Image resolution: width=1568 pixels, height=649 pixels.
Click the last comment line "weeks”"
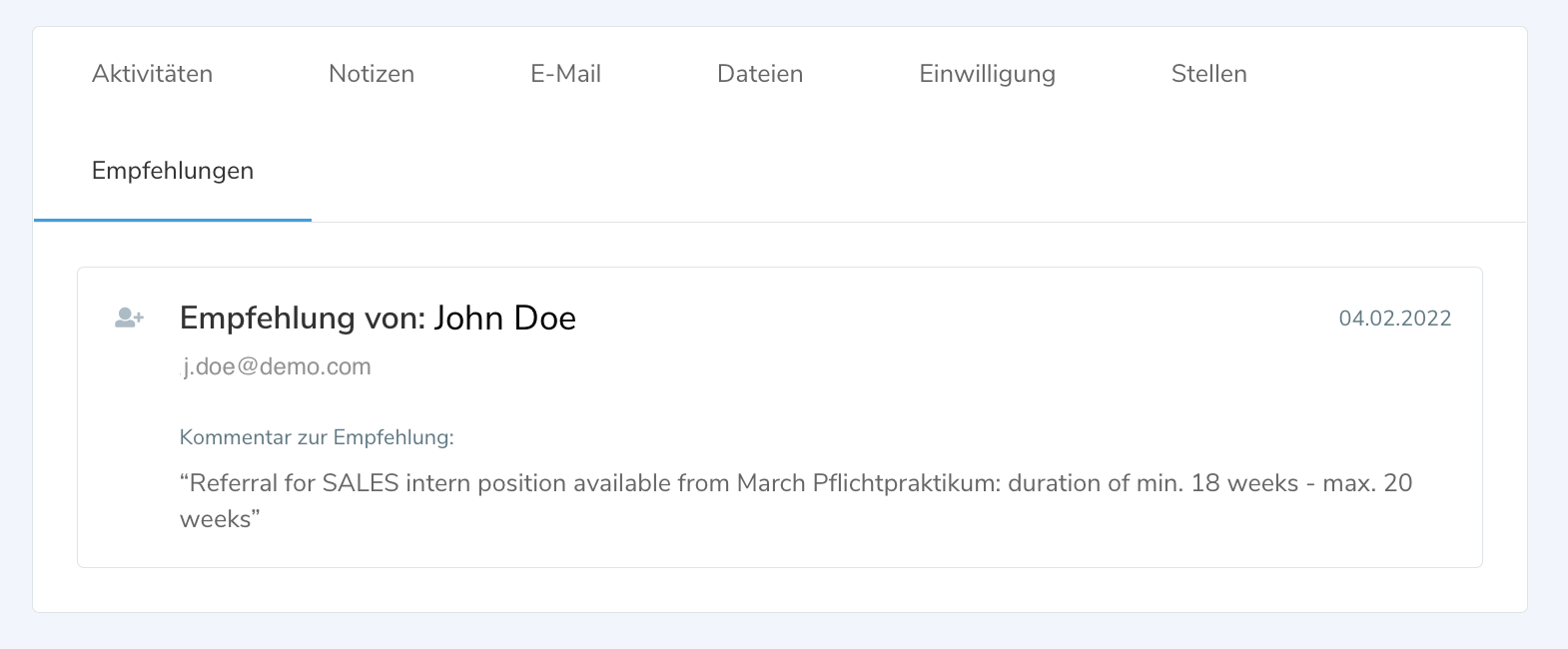coord(220,519)
